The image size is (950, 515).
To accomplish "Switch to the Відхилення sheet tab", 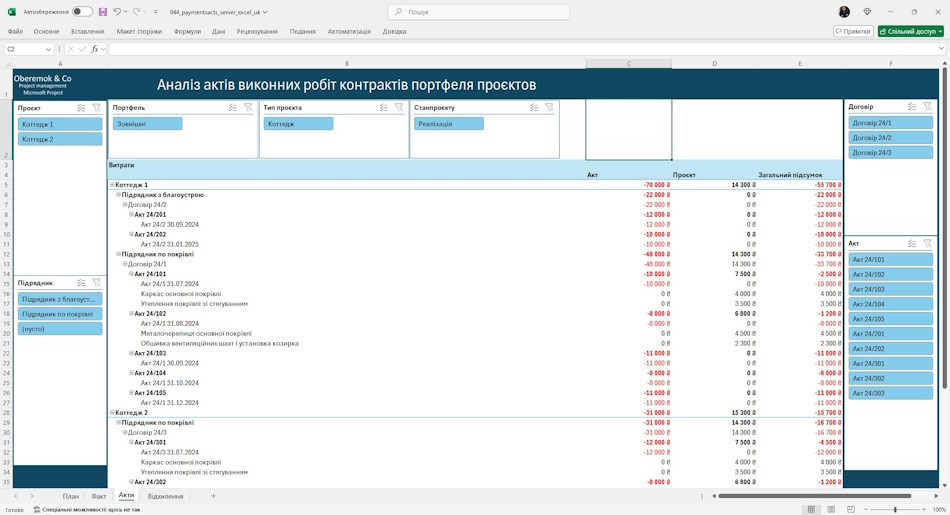I will [165, 496].
